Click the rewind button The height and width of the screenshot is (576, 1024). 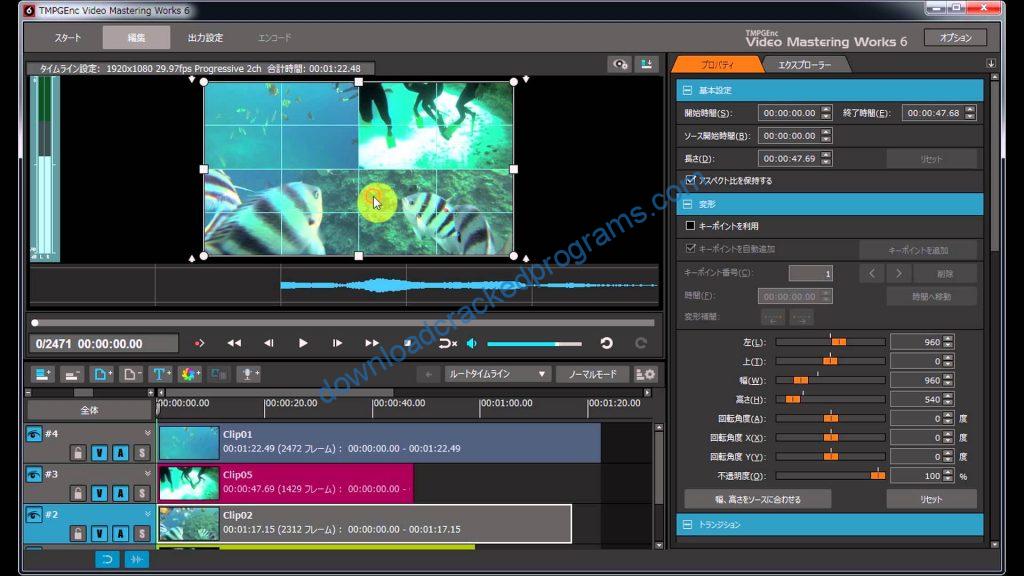pos(234,343)
